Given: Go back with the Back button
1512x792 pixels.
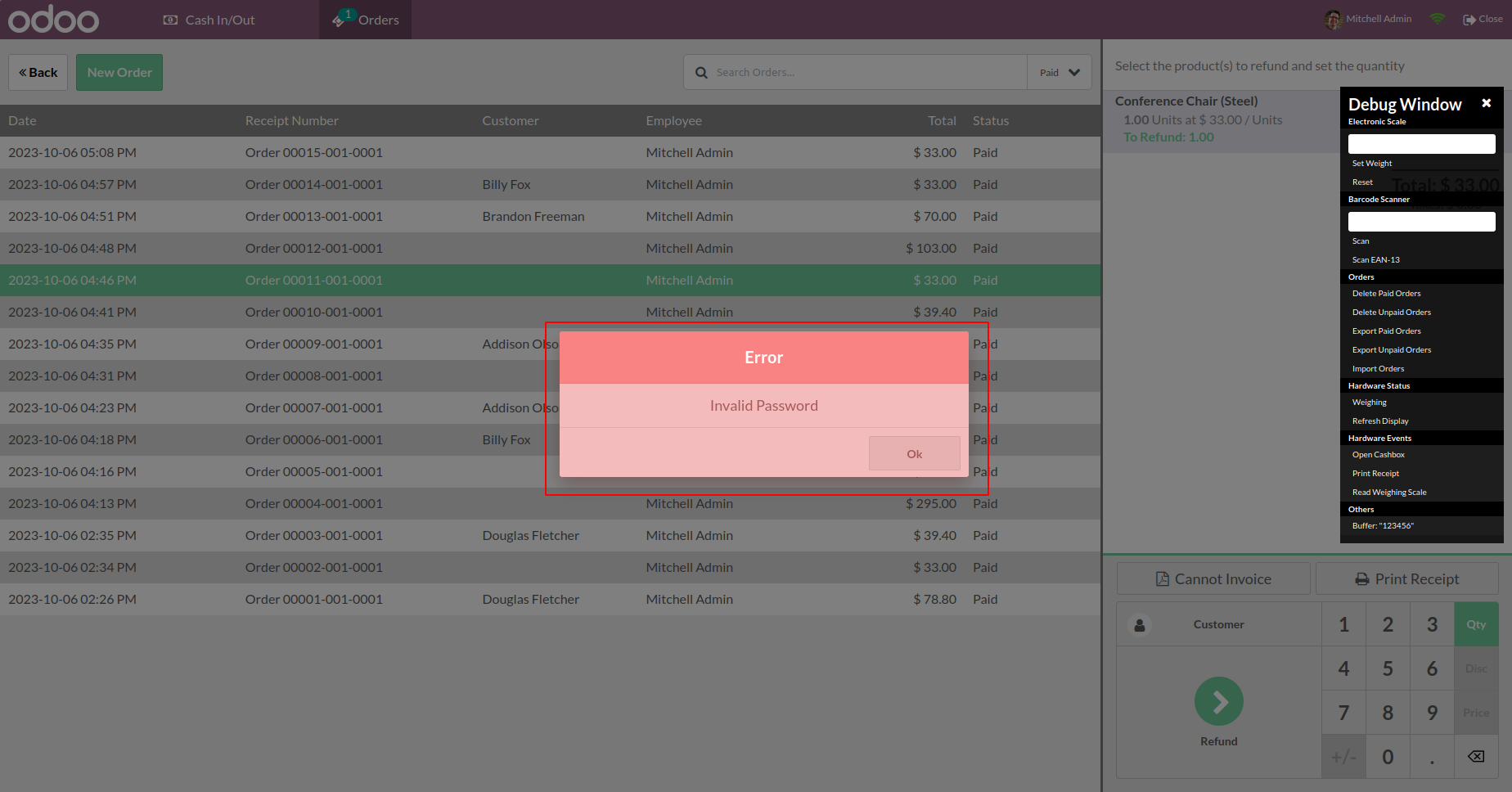Looking at the screenshot, I should 38,72.
